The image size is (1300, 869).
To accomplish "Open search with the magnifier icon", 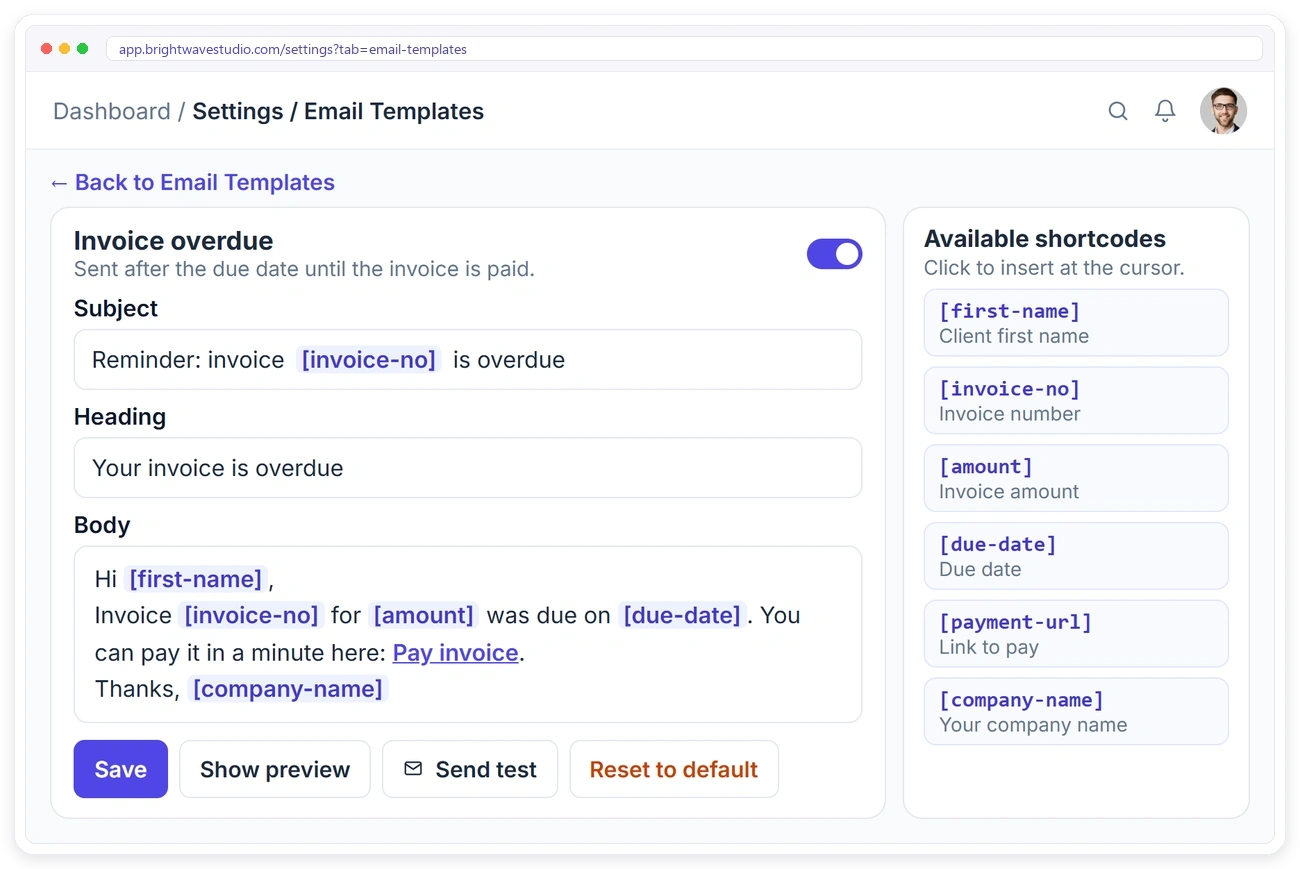I will (1118, 111).
